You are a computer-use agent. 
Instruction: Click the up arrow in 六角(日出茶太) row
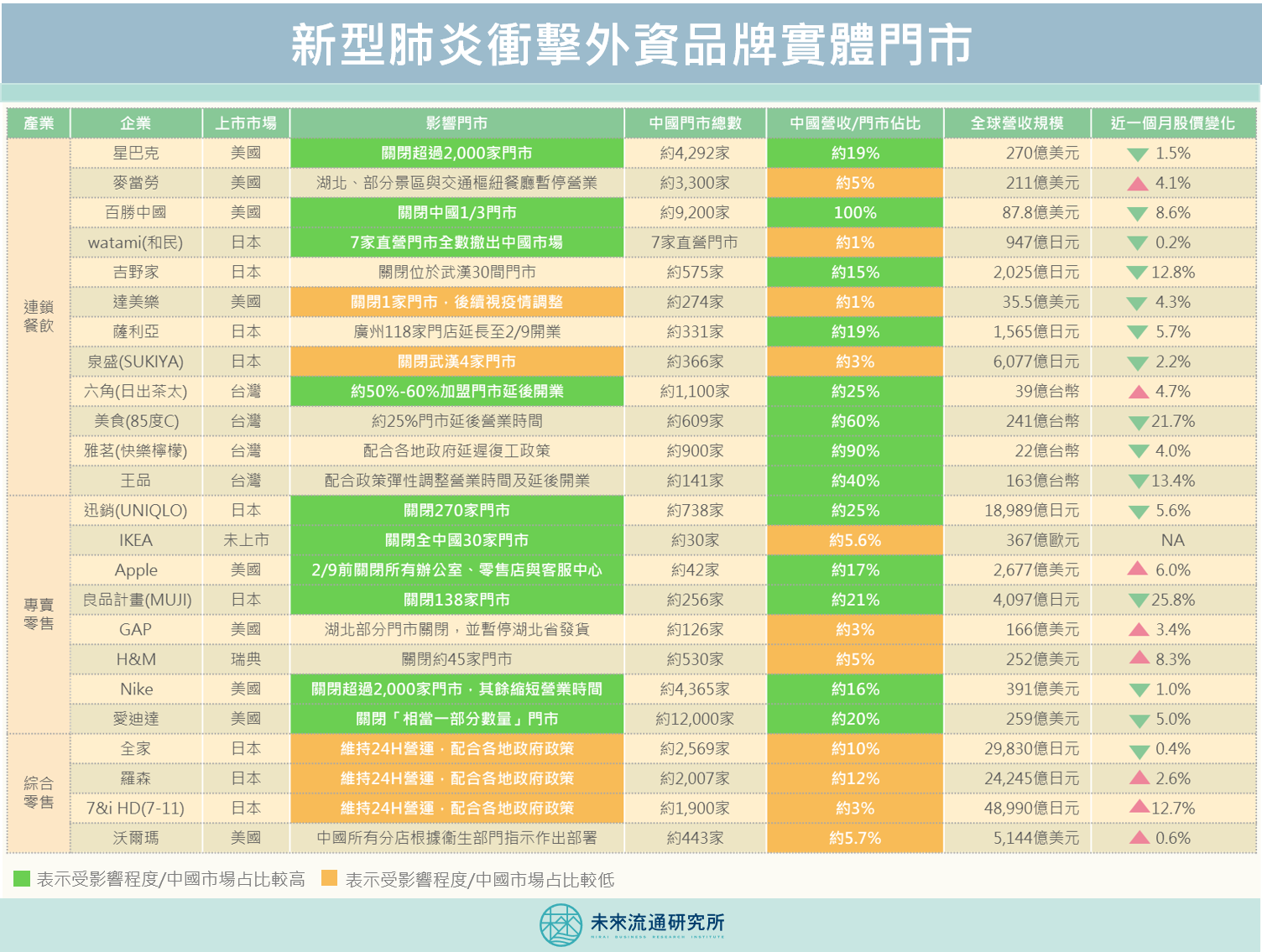pyautogui.click(x=1138, y=392)
